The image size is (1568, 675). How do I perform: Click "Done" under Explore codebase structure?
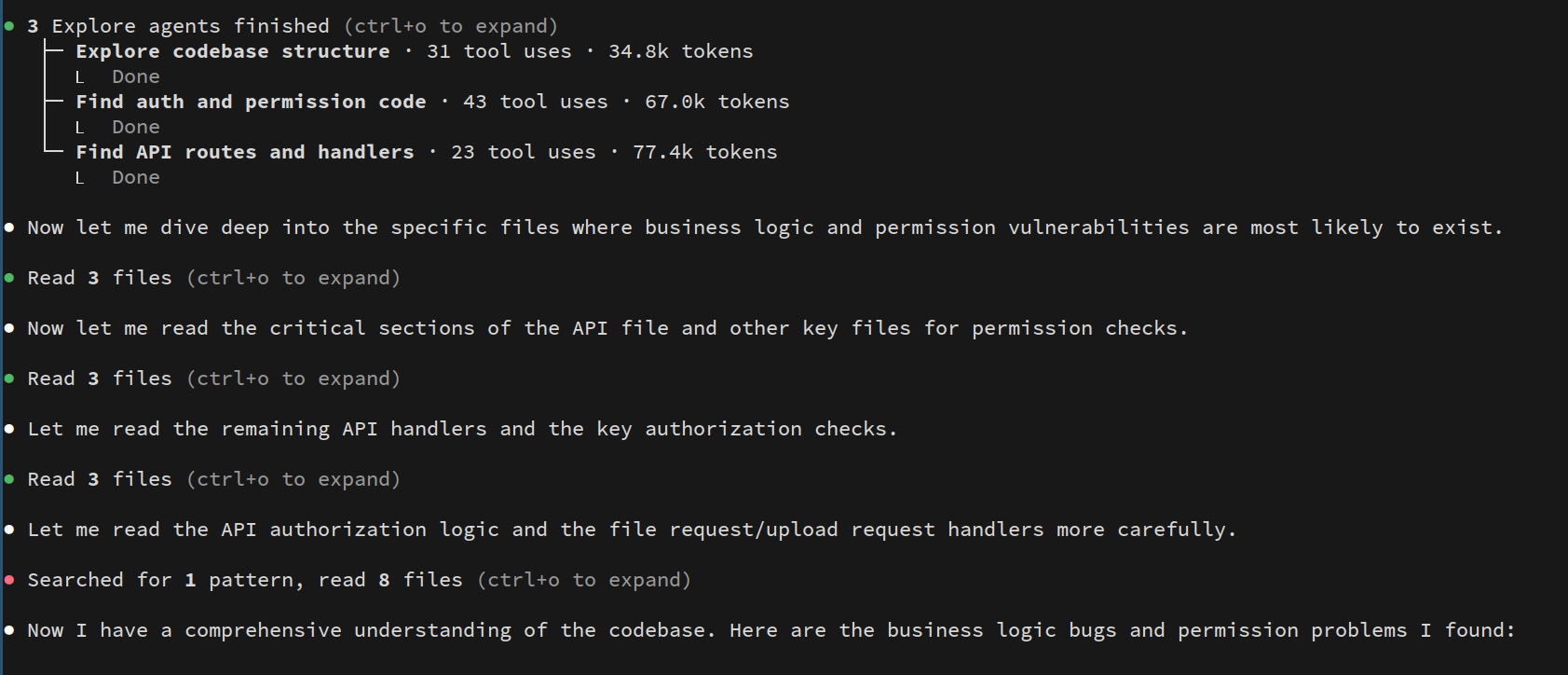136,76
